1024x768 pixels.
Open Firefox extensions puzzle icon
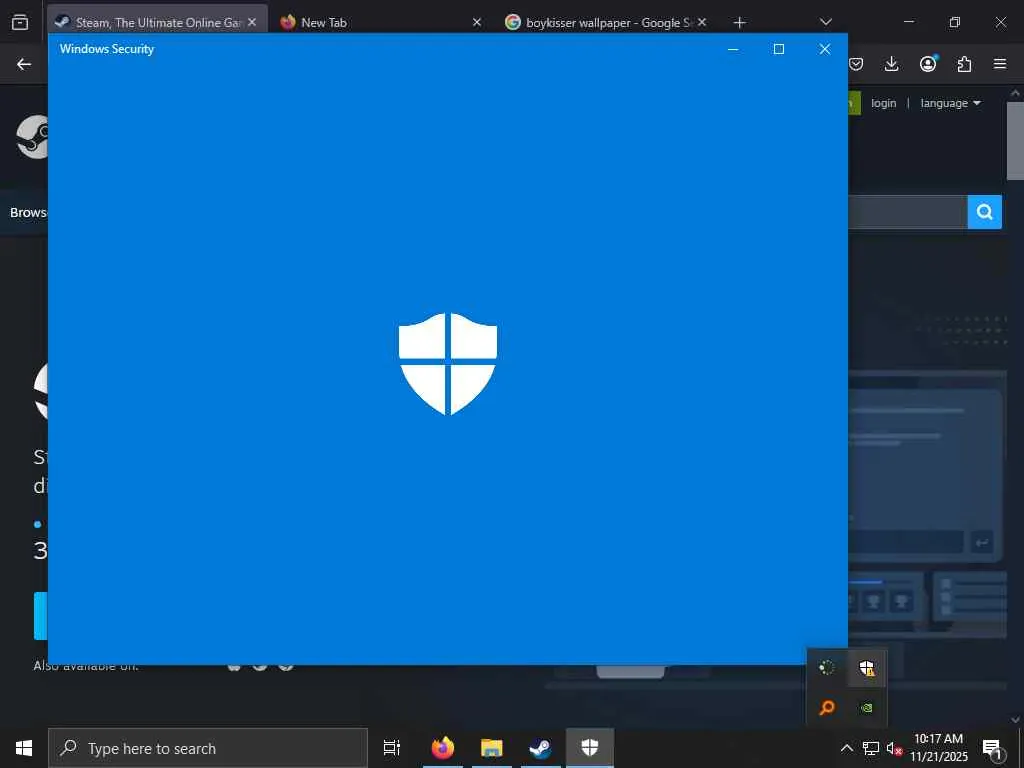(964, 64)
